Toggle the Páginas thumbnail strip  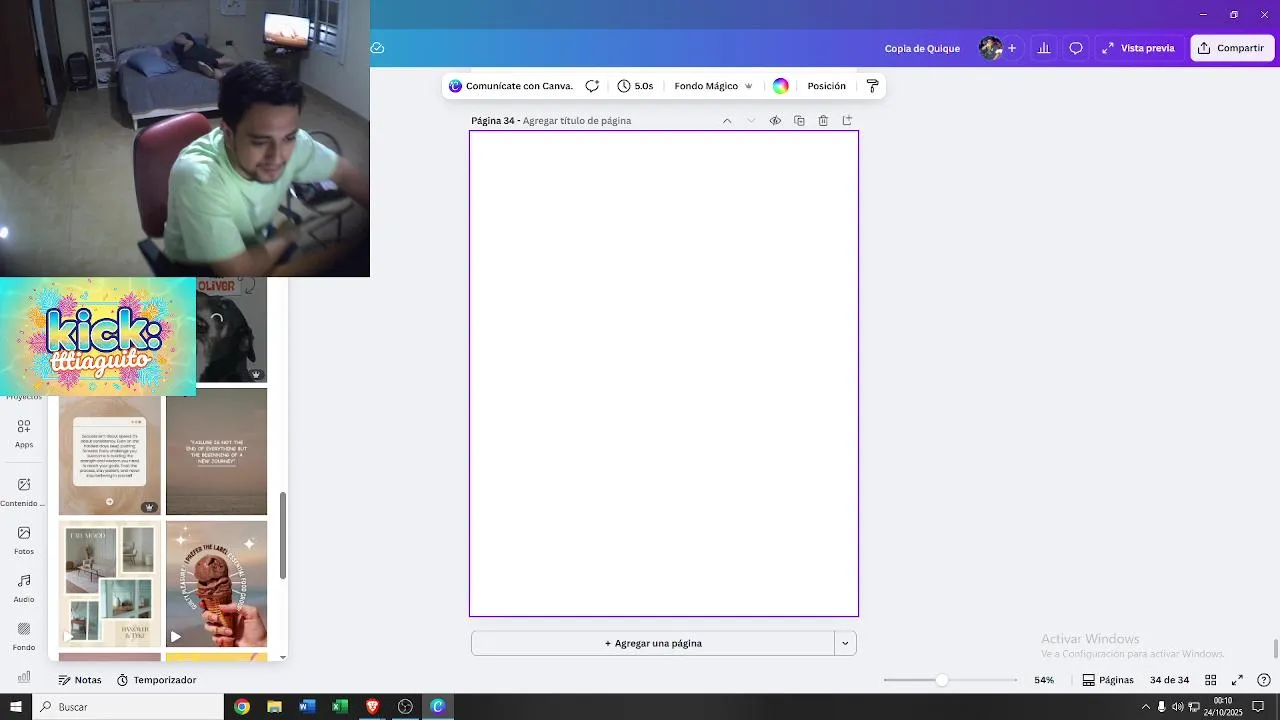[1108, 680]
